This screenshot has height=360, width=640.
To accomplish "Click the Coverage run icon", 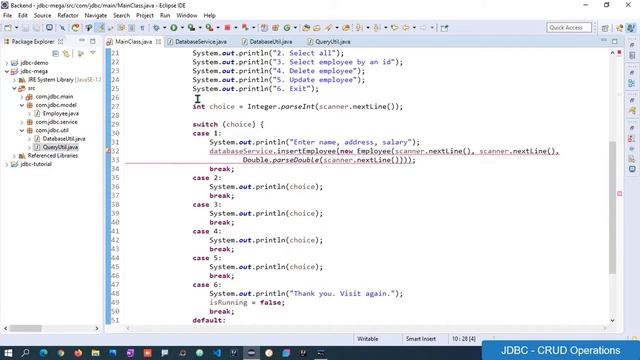I will pyautogui.click(x=191, y=28).
